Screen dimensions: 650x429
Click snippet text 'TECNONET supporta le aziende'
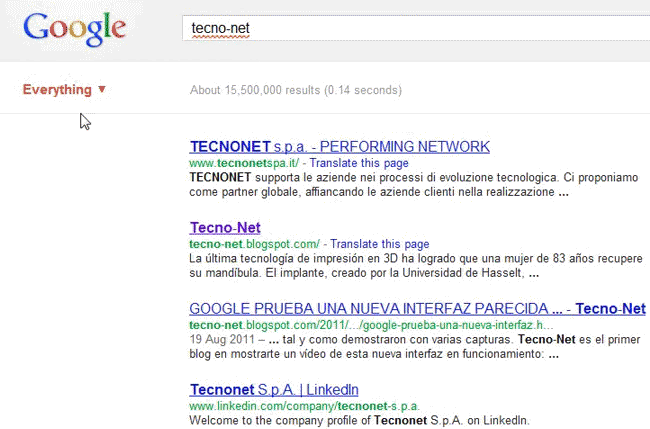414,184
